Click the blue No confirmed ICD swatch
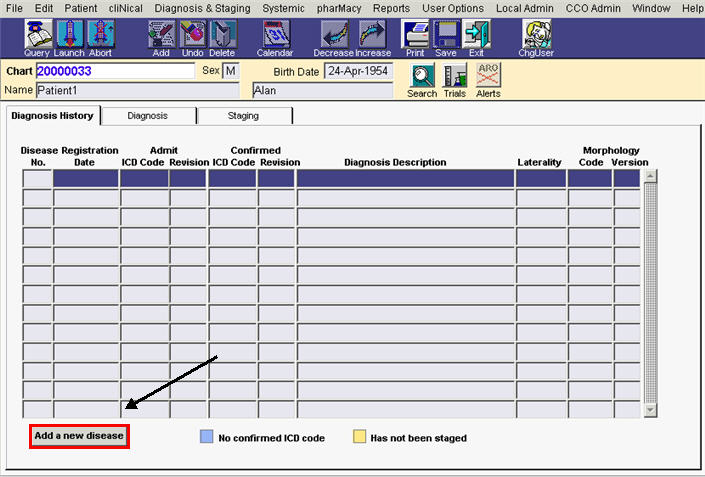Image resolution: width=705 pixels, height=477 pixels. tap(206, 437)
